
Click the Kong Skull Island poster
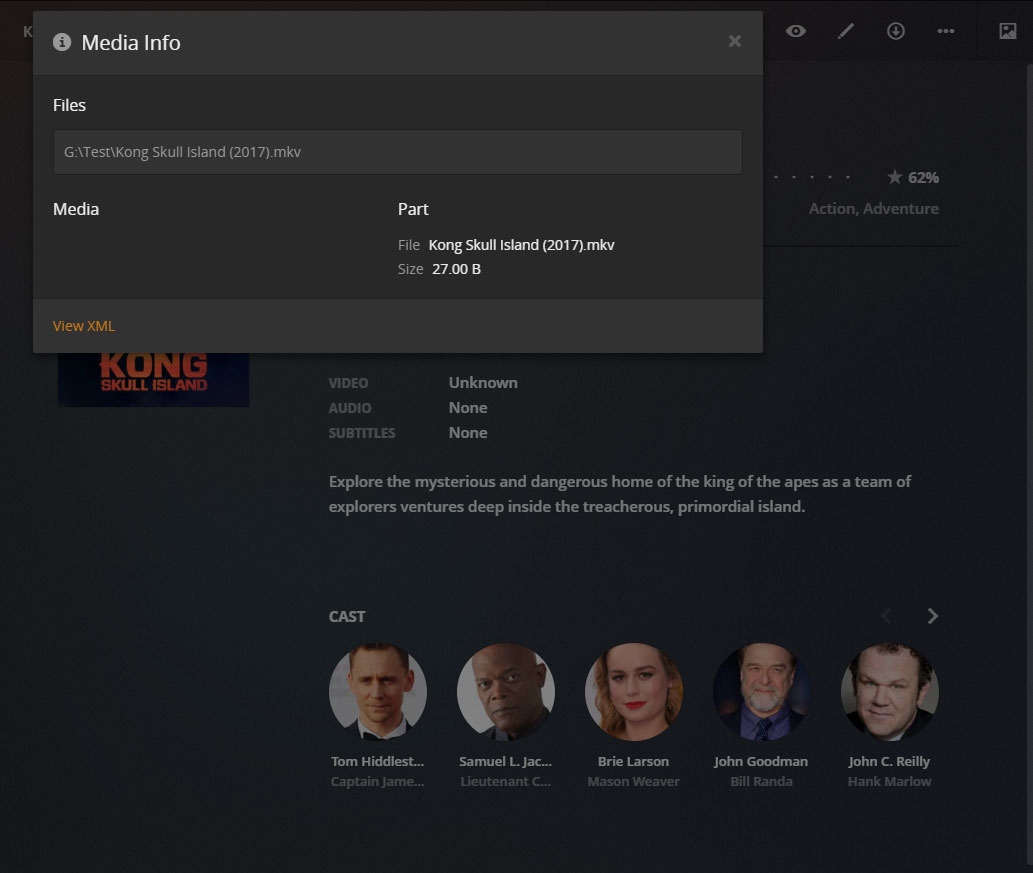coord(154,380)
